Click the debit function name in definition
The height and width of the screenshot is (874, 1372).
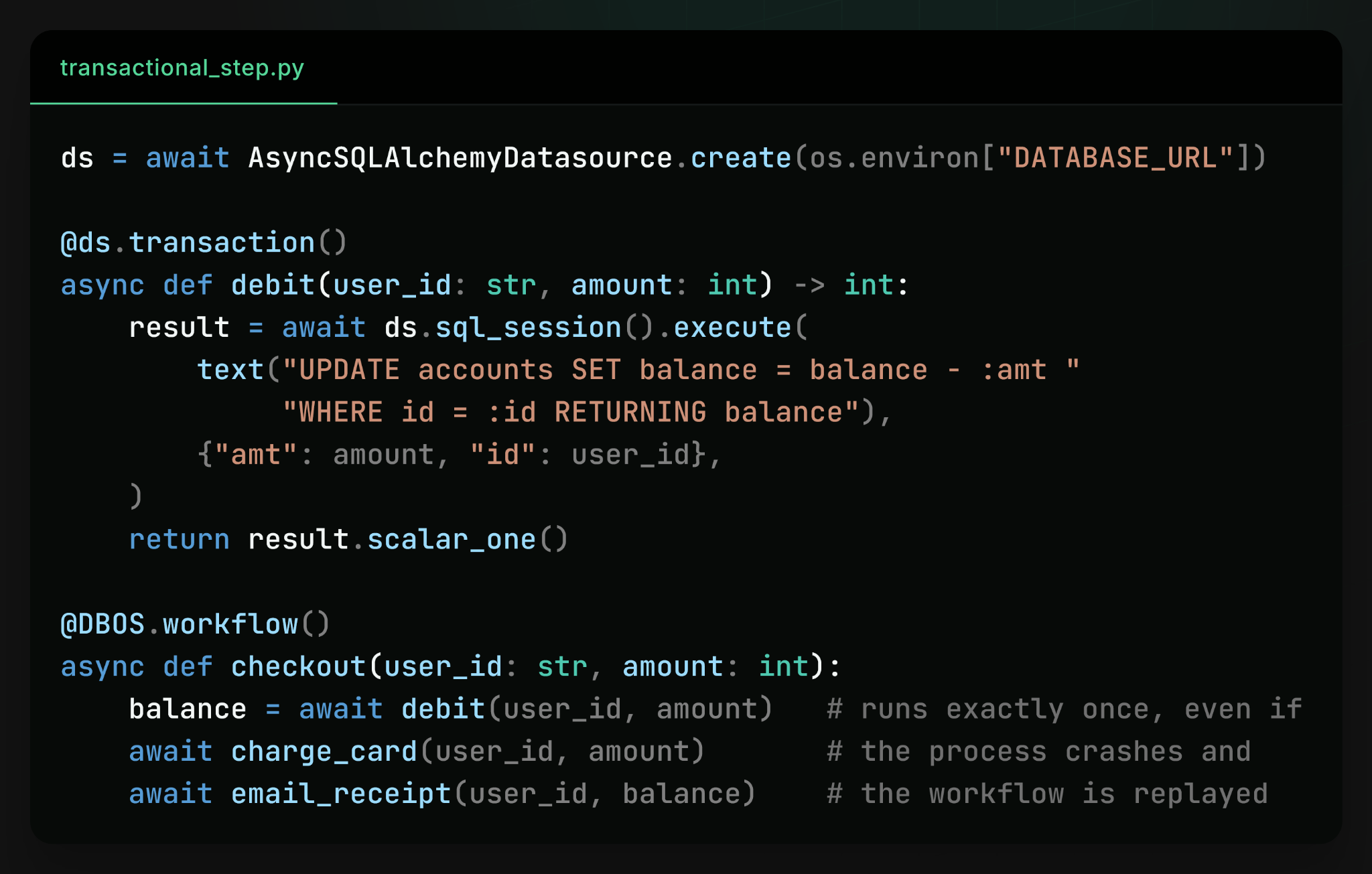273,285
